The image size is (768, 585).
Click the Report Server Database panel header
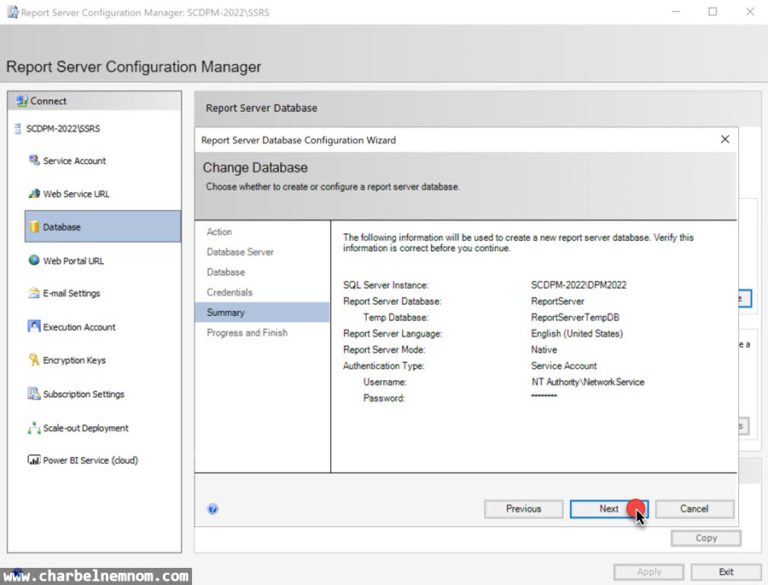coord(262,108)
